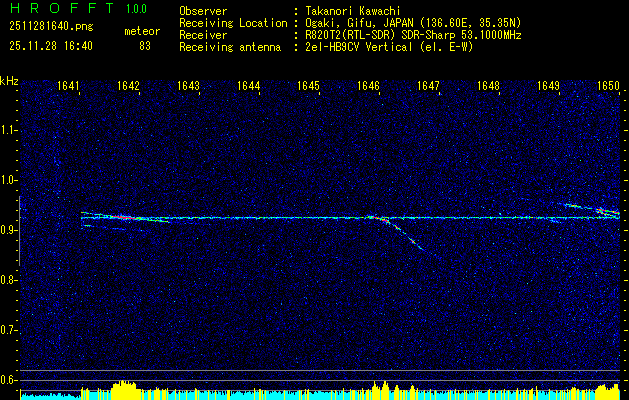Click the tall yellow power bars below 1642
The height and width of the screenshot is (400, 629).
point(124,390)
